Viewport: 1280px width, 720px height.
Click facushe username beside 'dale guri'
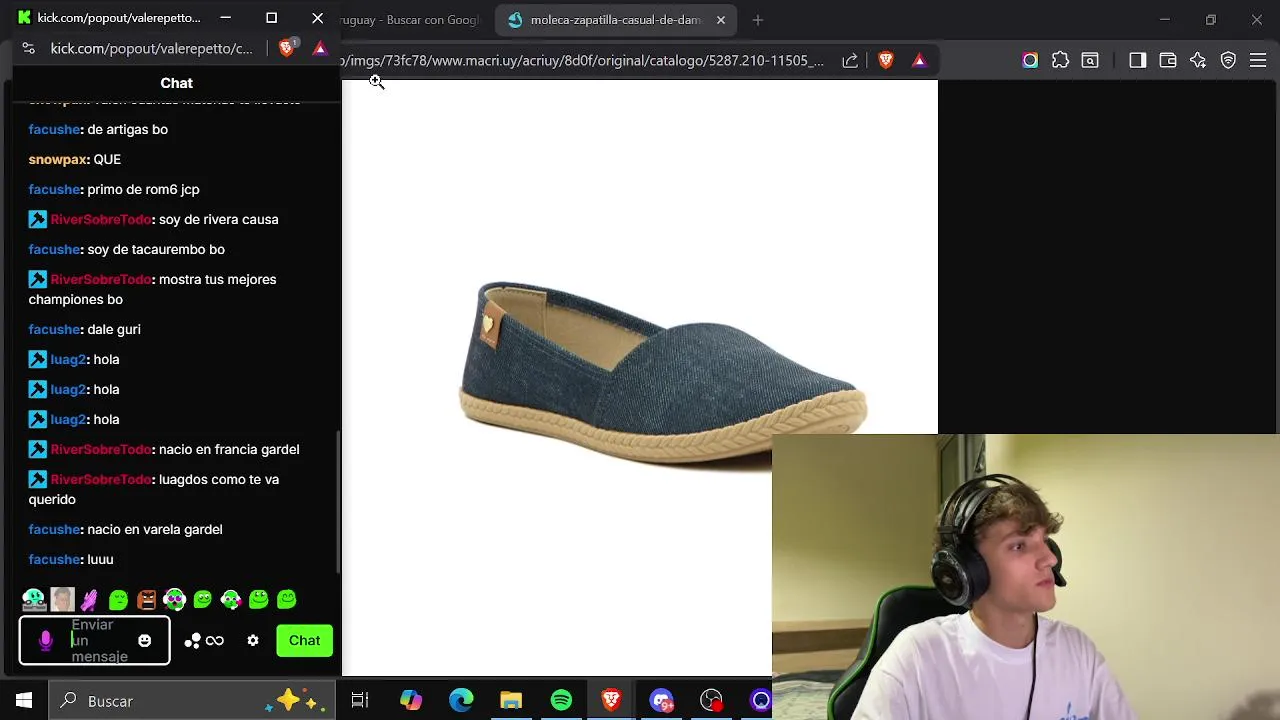pyautogui.click(x=54, y=329)
